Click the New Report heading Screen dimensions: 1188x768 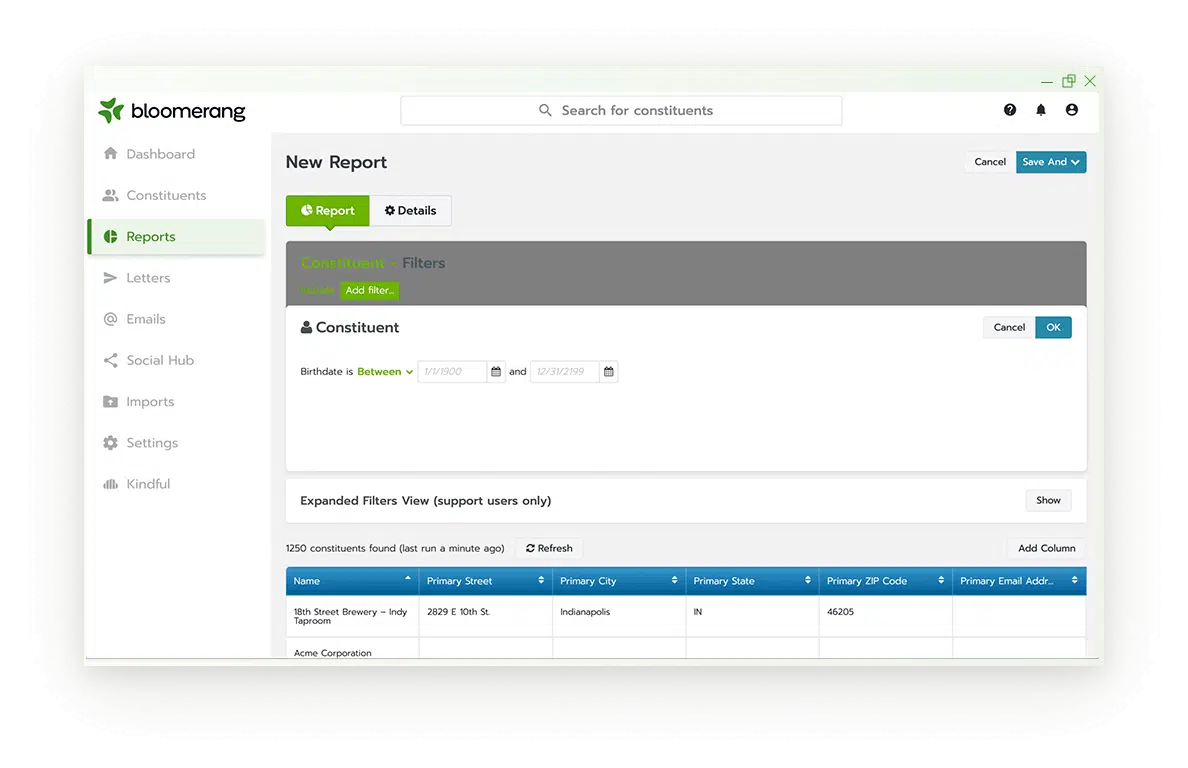pyautogui.click(x=336, y=162)
